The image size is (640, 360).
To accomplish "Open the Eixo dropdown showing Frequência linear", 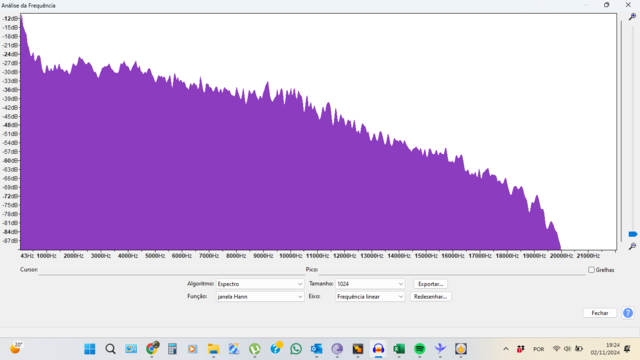I will (x=370, y=297).
